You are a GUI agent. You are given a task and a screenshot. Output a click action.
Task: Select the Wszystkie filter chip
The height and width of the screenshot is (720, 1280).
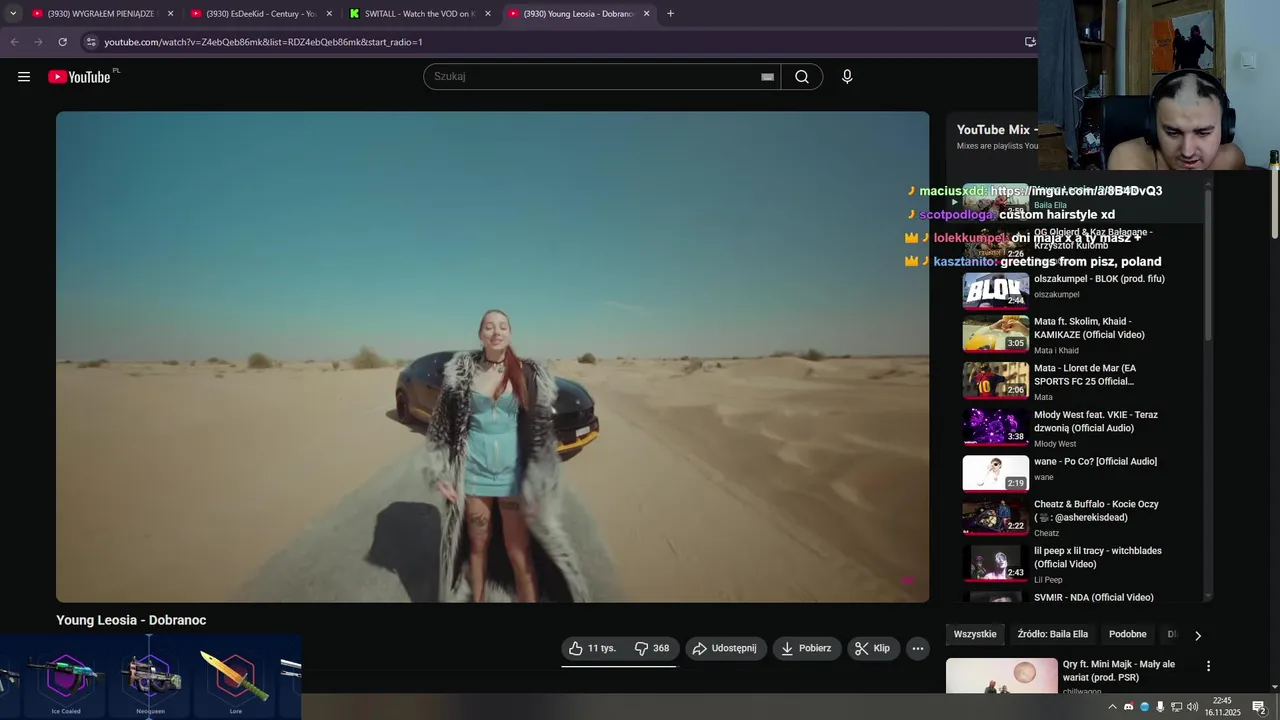pos(975,634)
